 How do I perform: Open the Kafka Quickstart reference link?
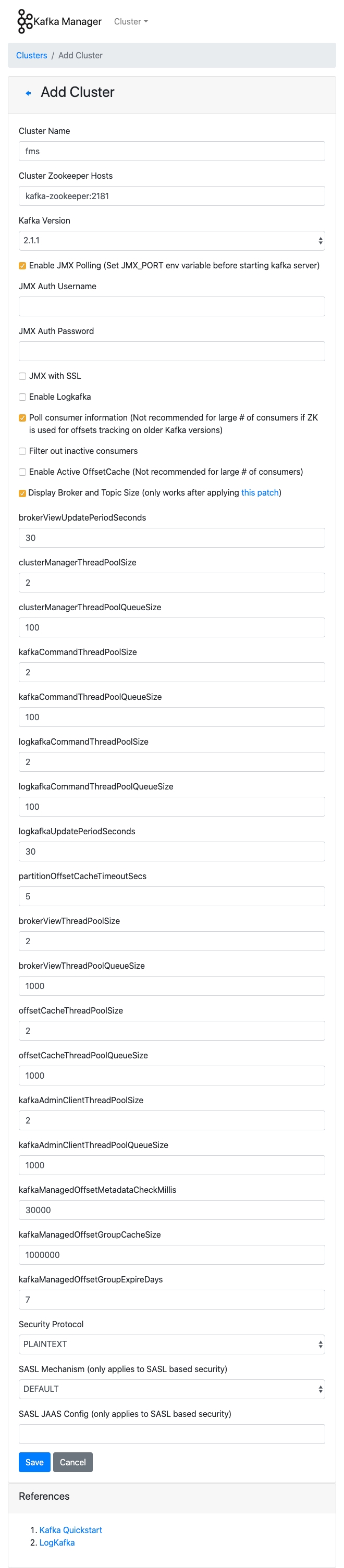[71, 1529]
